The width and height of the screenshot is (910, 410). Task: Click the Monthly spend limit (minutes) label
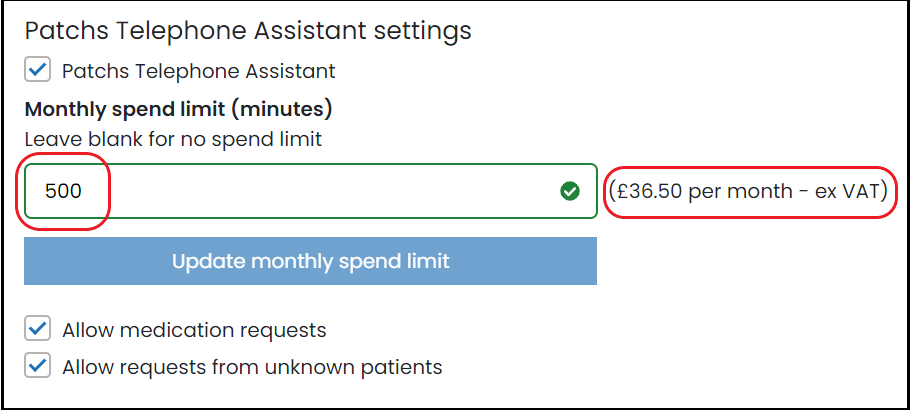tap(178, 109)
